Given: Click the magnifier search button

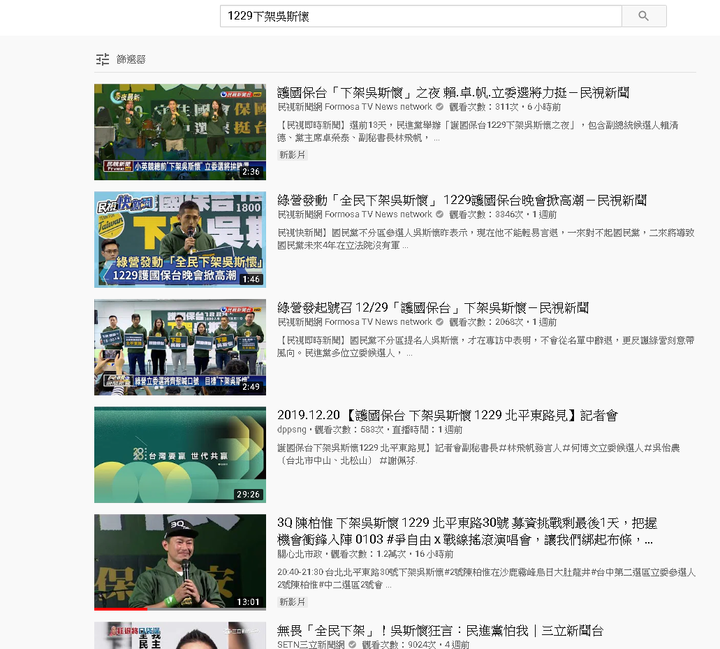Looking at the screenshot, I should [x=644, y=16].
